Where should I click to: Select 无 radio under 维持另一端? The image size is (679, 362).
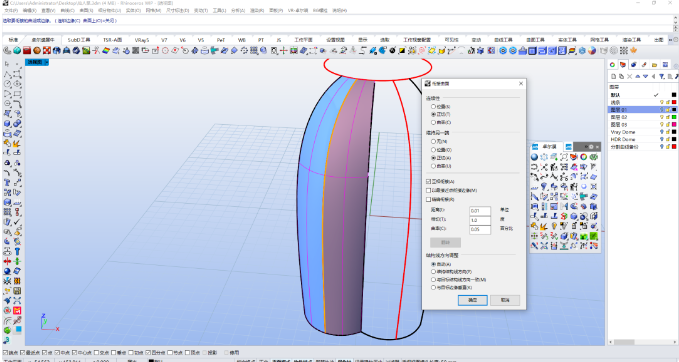coord(433,141)
